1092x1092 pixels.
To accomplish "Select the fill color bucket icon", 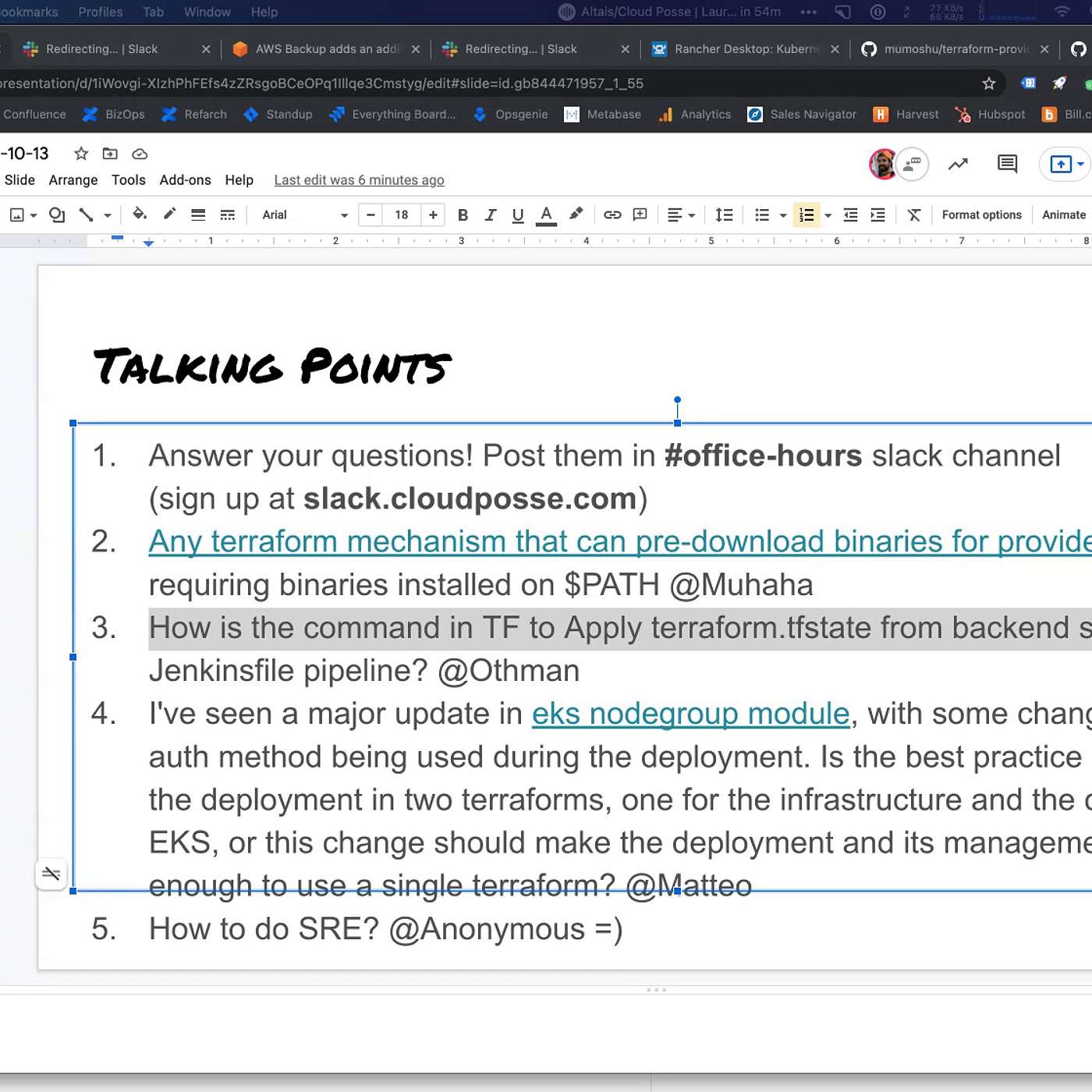I will click(x=140, y=214).
